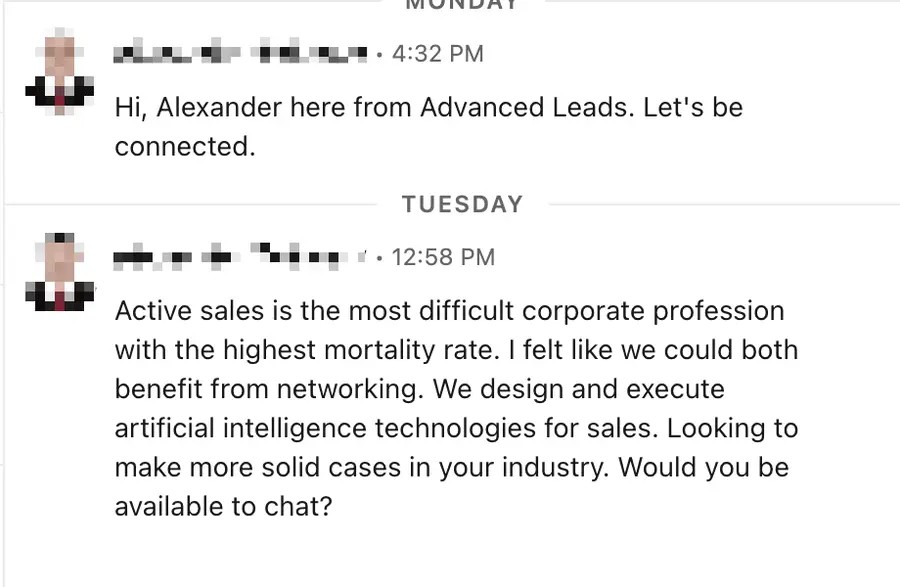Select the 4:32 PM timestamp
Image resolution: width=900 pixels, height=587 pixels.
pyautogui.click(x=438, y=53)
